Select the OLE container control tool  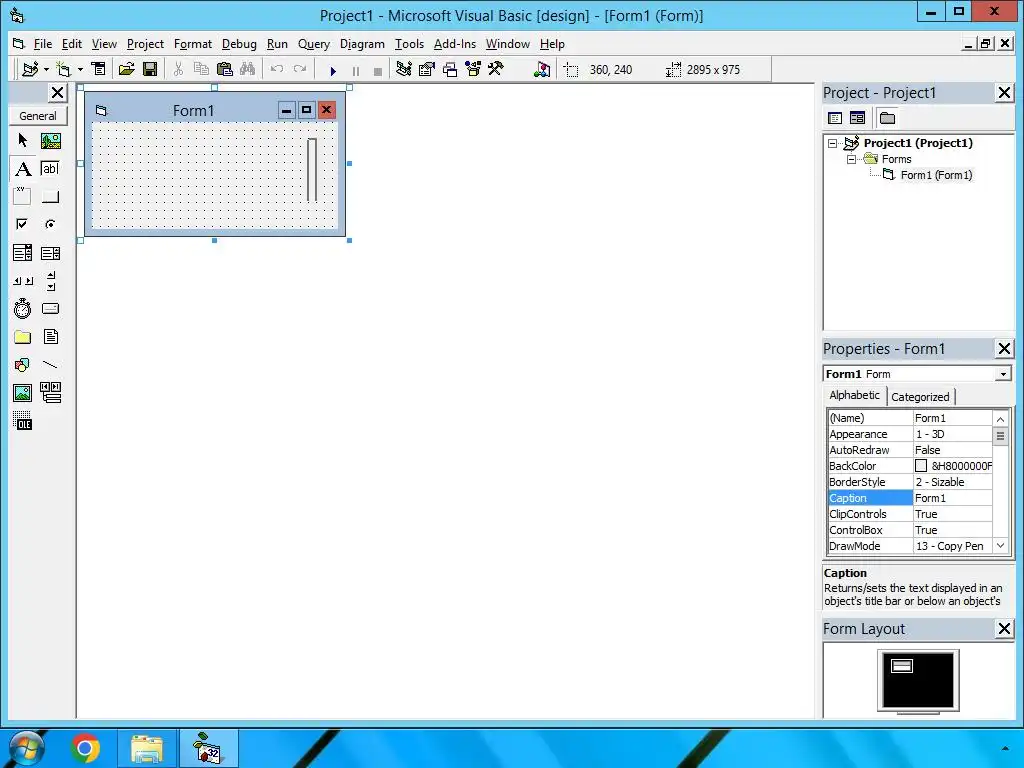click(22, 421)
